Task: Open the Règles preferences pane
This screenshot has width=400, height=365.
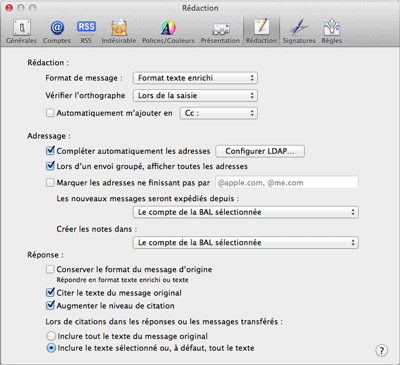Action: (x=332, y=32)
